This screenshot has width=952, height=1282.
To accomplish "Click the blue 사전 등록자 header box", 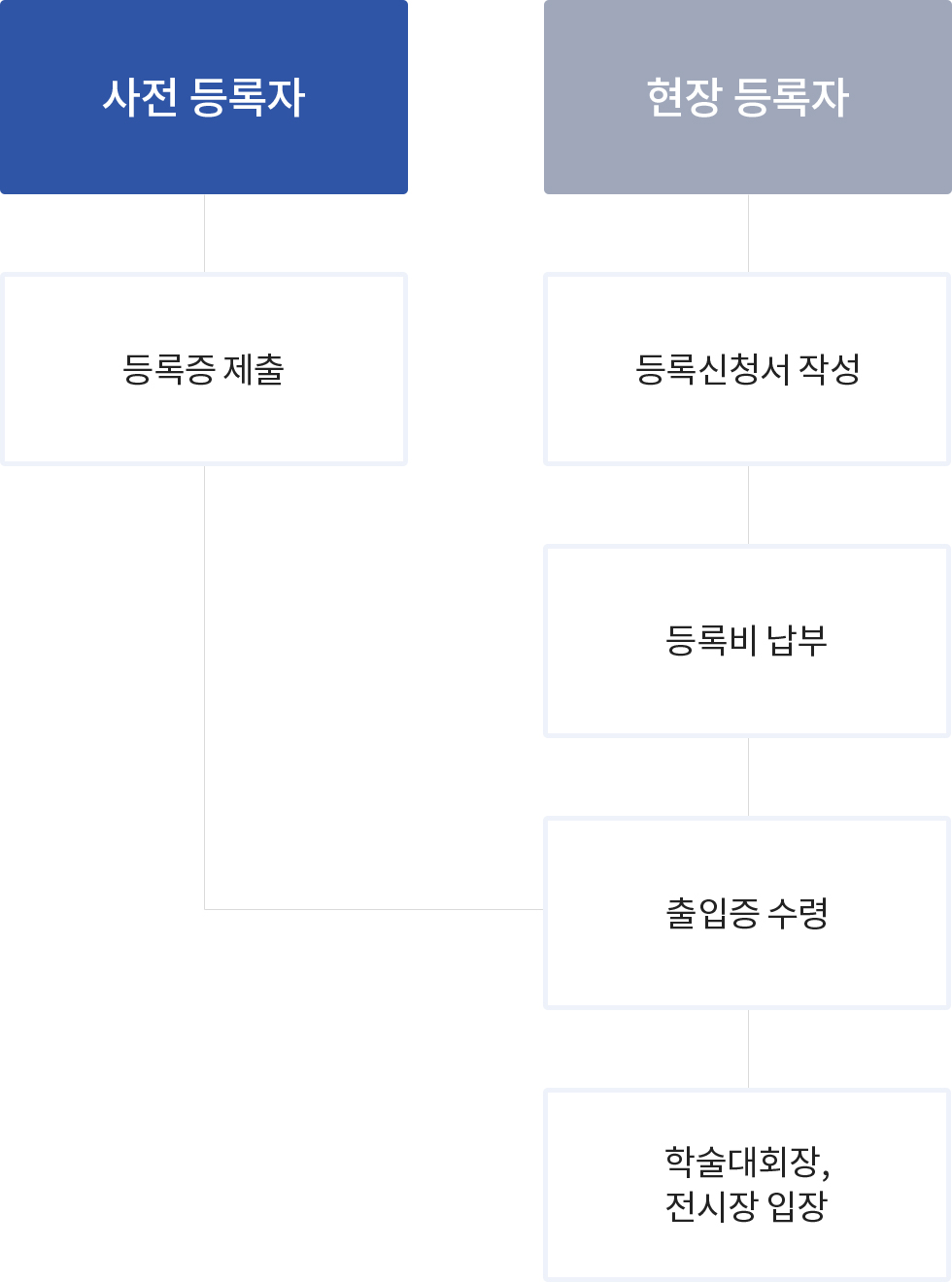I will [204, 97].
